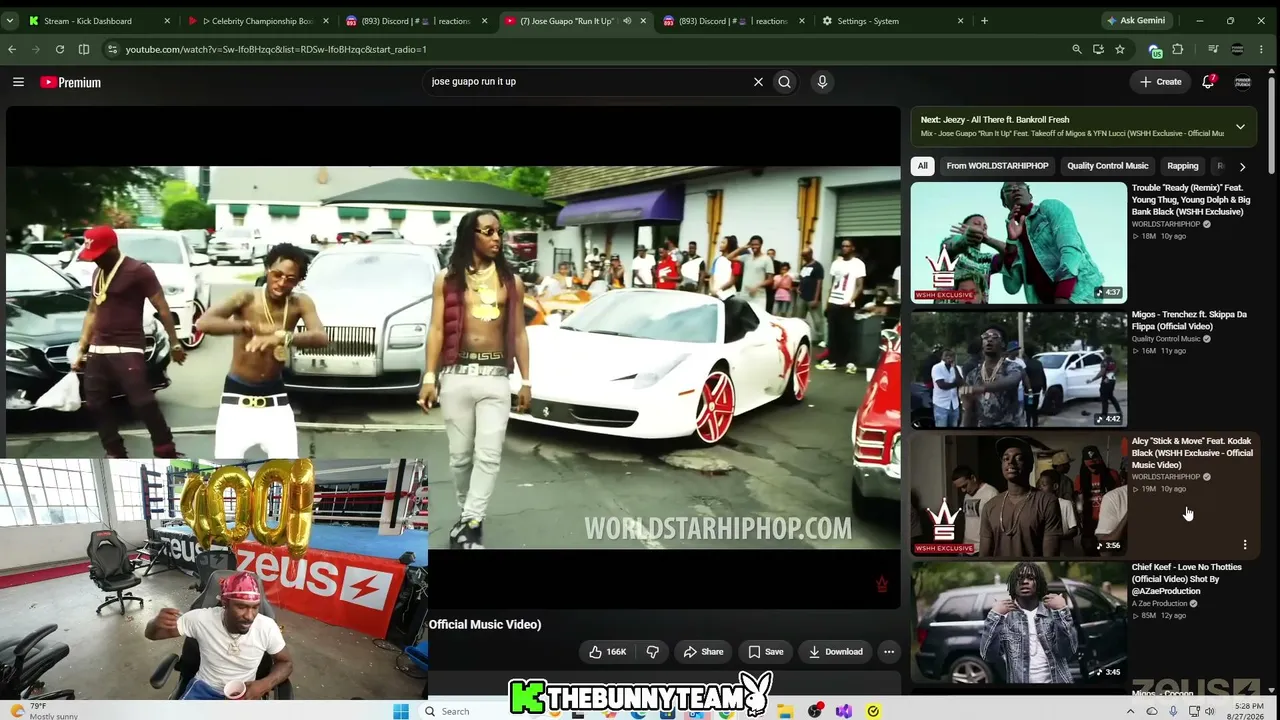The width and height of the screenshot is (1280, 720).
Task: Open Ask Gemini in the browser
Action: (1135, 20)
